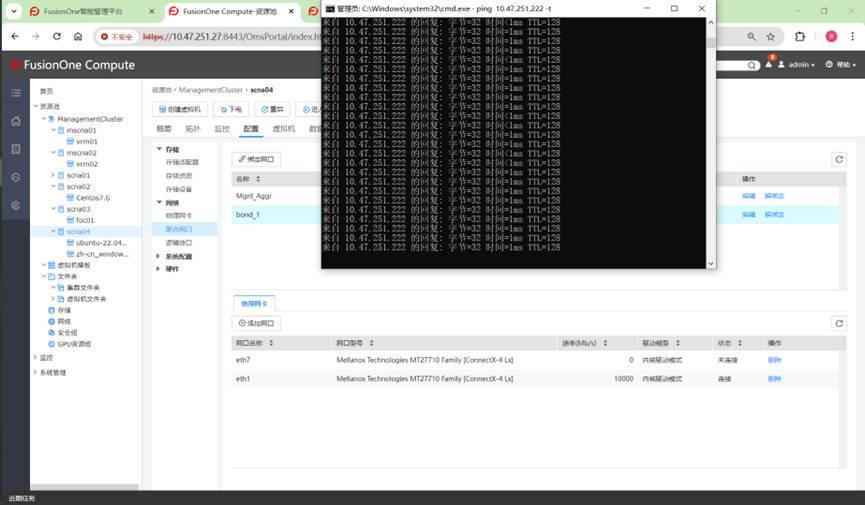Edit the Mgnt_Aggr aggregated port
The width and height of the screenshot is (865, 505).
coord(749,195)
